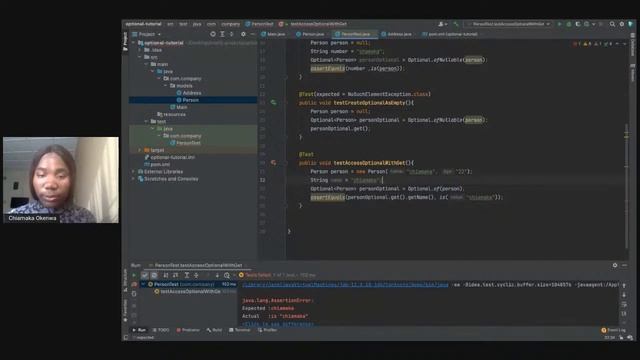Switch to PersonTest.testAccessOptionalWithGet run tab
640x360 pixels.
(x=196, y=265)
